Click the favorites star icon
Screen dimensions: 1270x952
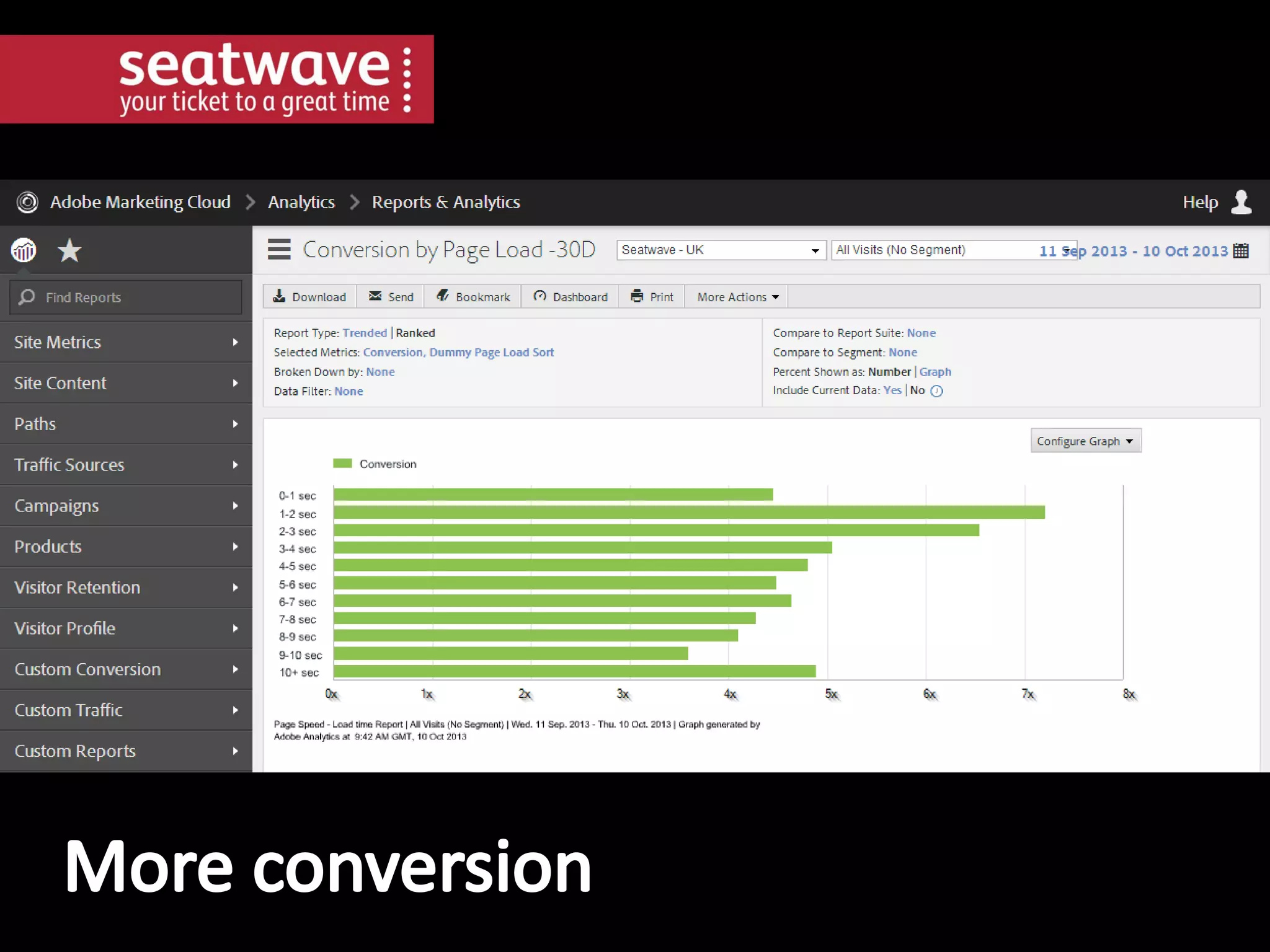tap(69, 251)
